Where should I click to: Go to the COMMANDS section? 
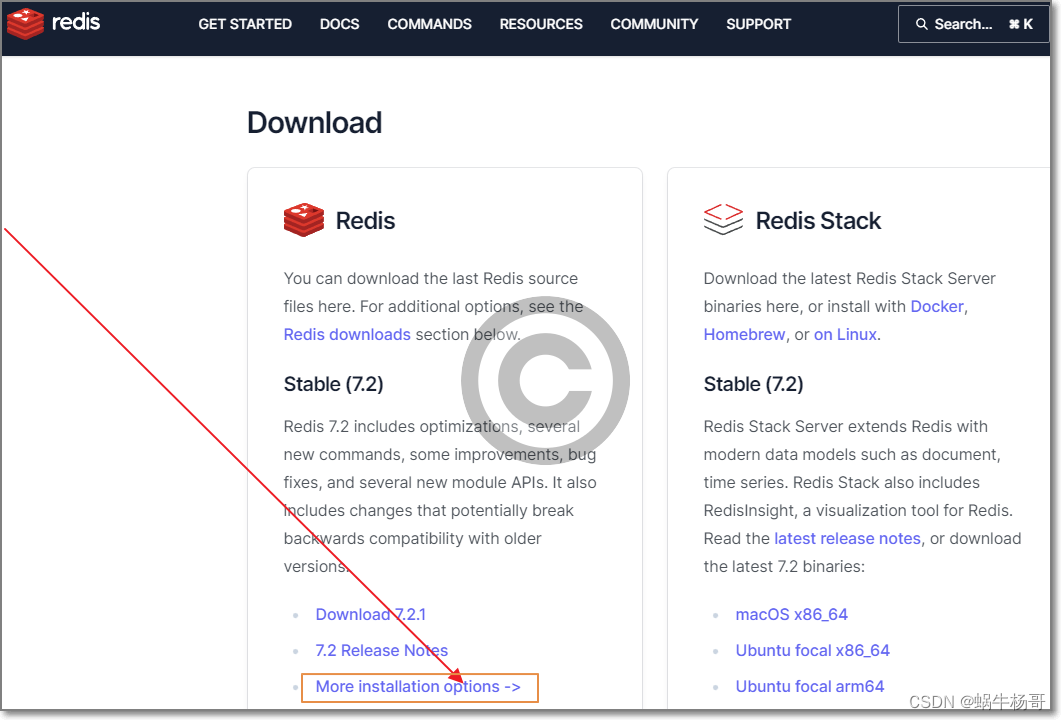click(x=429, y=24)
